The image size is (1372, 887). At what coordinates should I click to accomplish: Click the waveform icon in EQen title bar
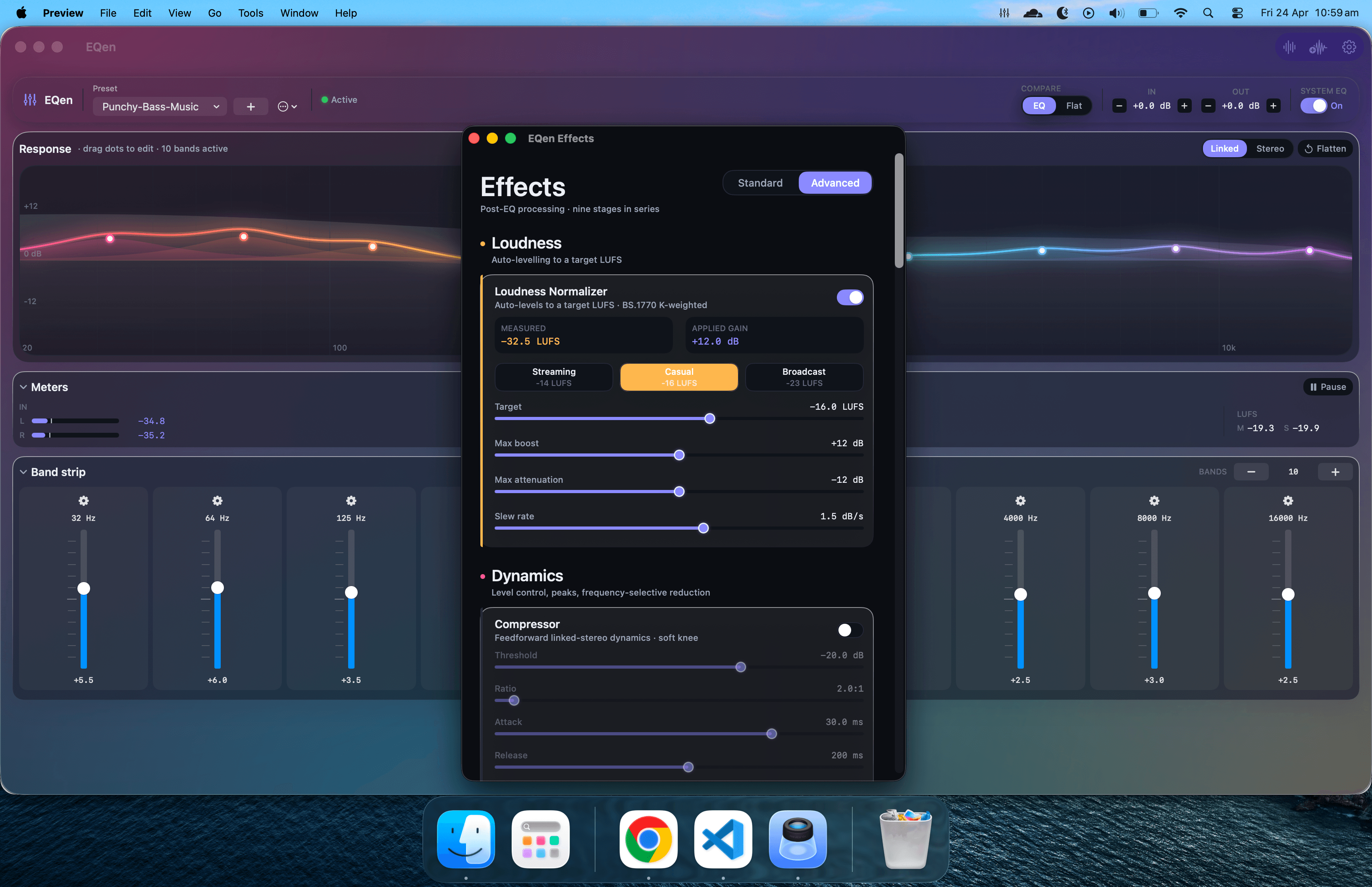(1289, 47)
